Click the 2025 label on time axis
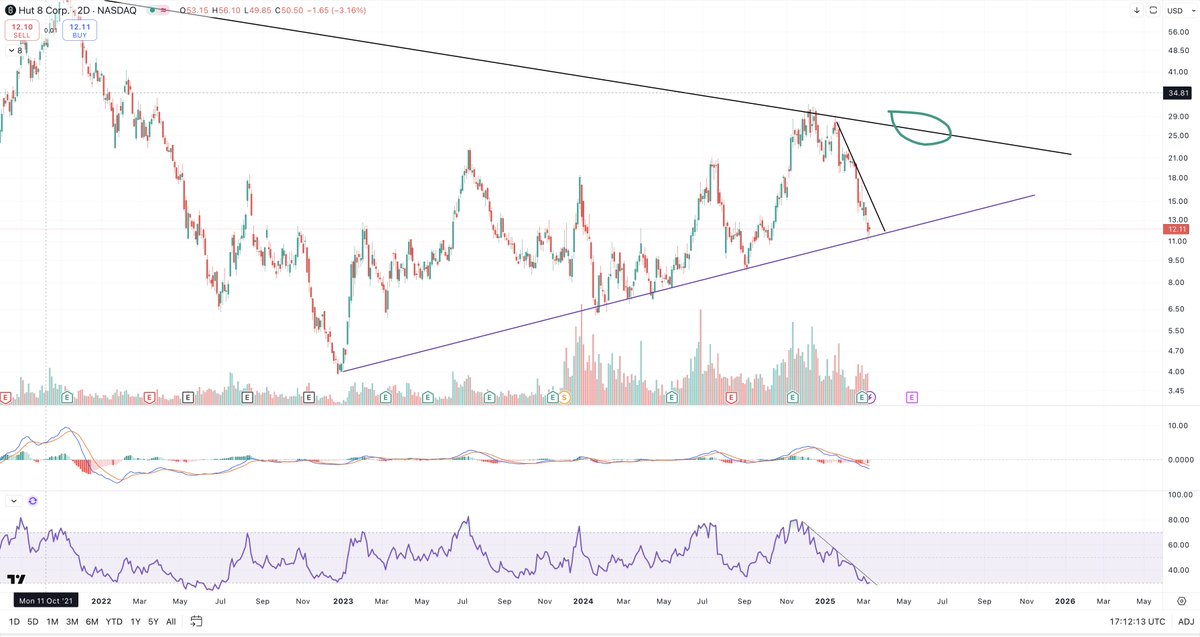 pos(825,600)
